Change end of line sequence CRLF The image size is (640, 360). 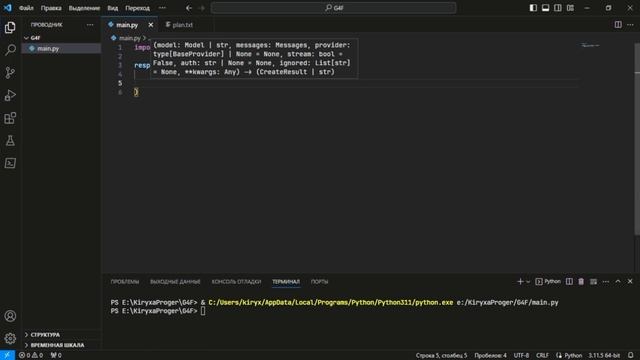[542, 356]
